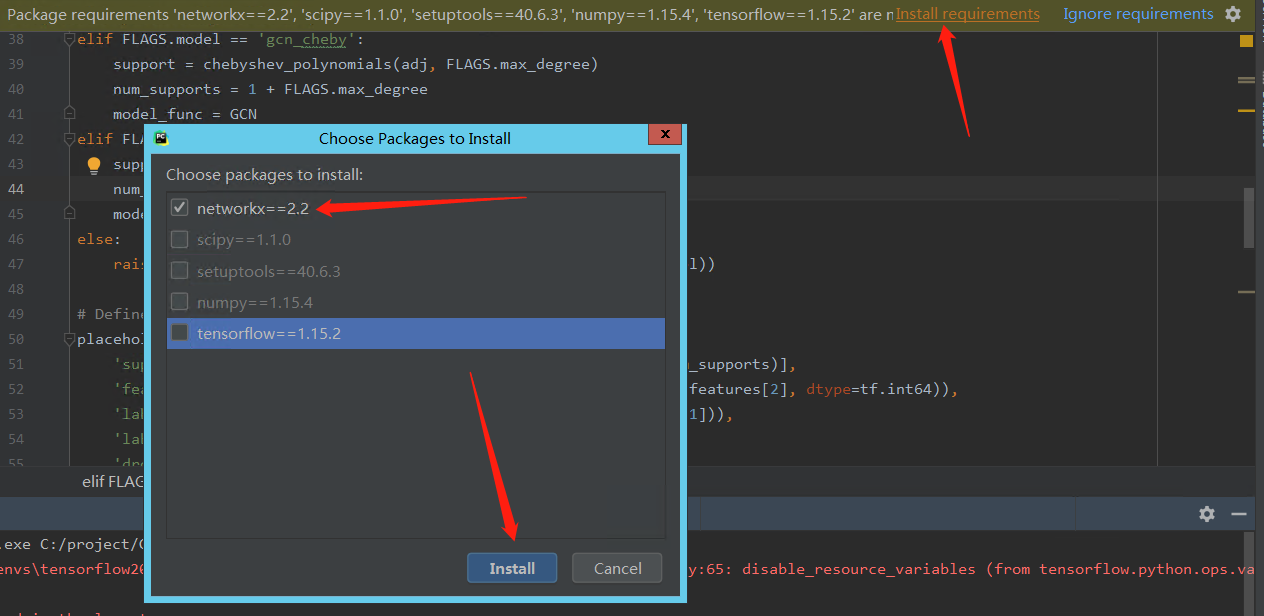The height and width of the screenshot is (616, 1264).
Task: Click the line number 44
Action: (x=15, y=189)
